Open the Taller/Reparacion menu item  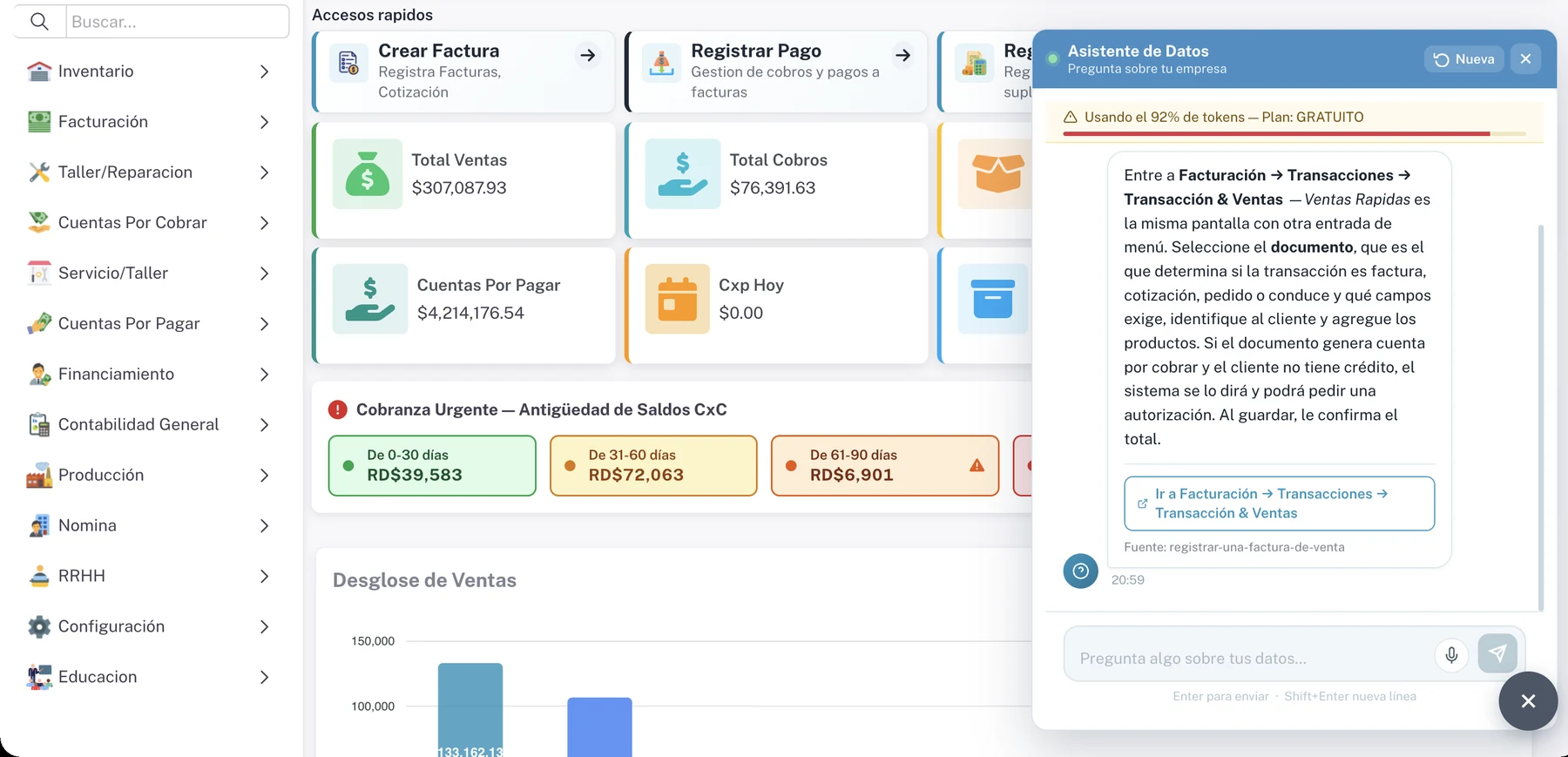150,172
